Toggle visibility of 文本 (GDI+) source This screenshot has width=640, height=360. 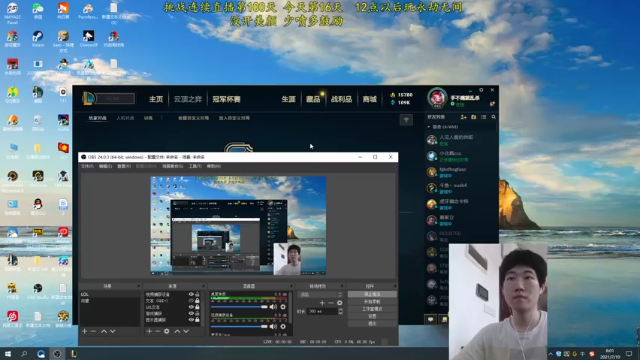[191, 300]
